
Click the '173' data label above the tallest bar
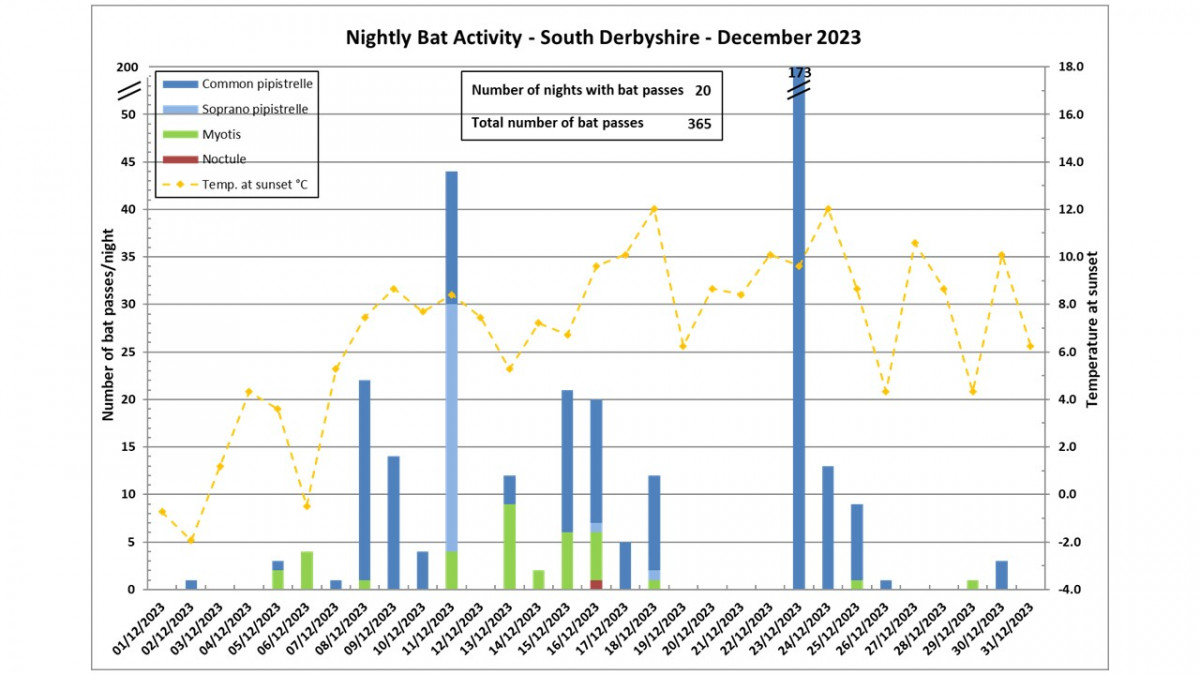click(x=798, y=73)
